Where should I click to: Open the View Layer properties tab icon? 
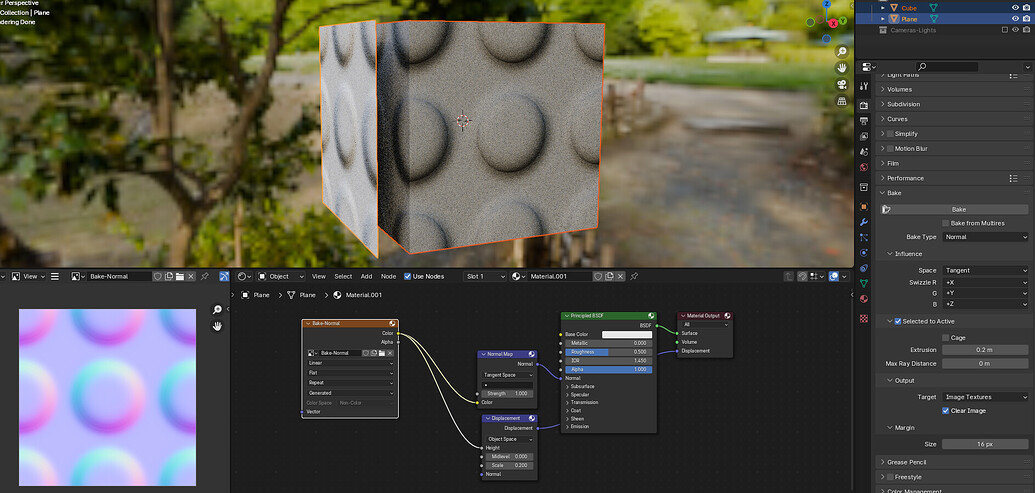point(864,137)
